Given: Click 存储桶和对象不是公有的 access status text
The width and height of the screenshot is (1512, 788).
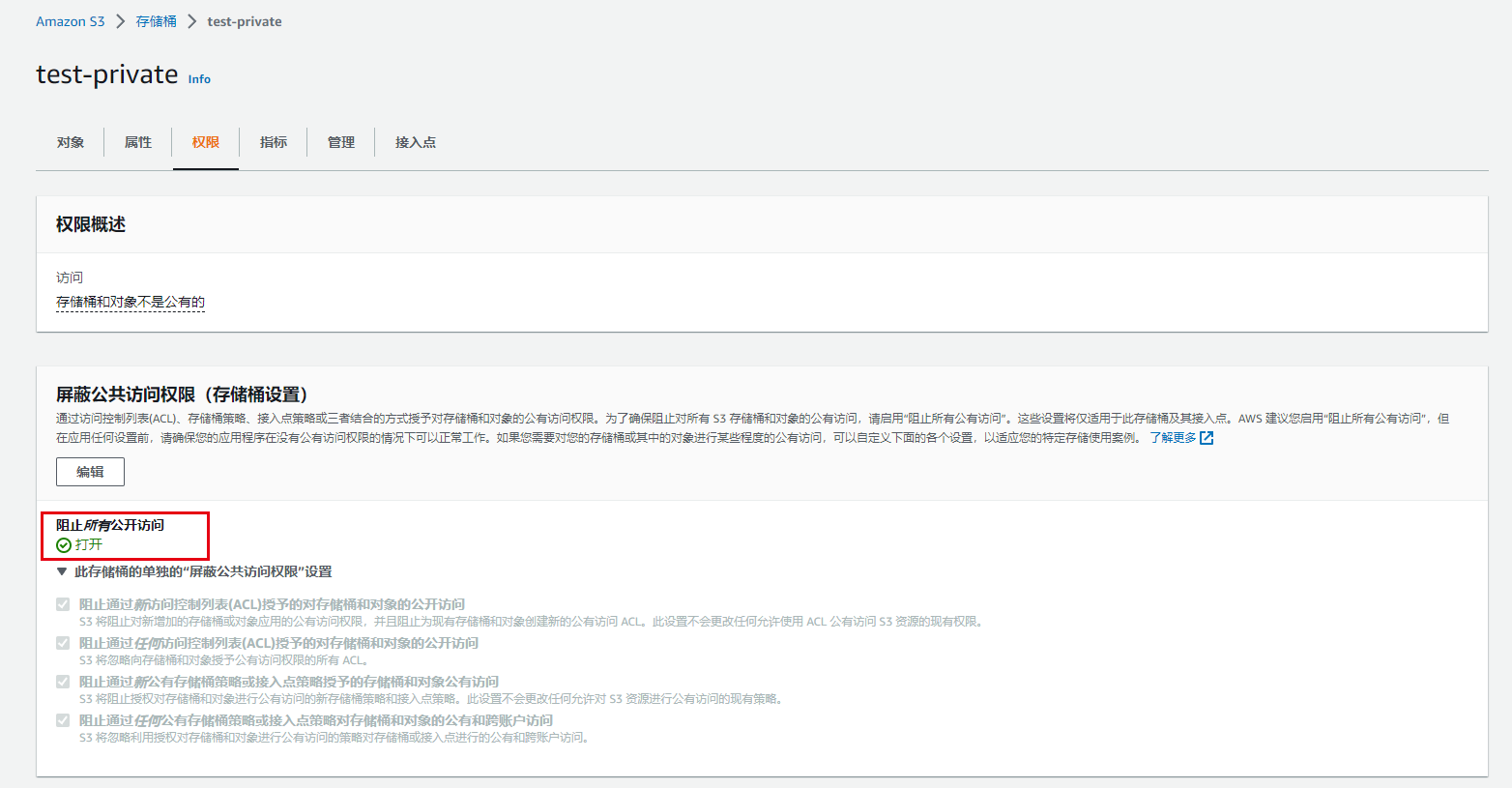Looking at the screenshot, I should (131, 302).
